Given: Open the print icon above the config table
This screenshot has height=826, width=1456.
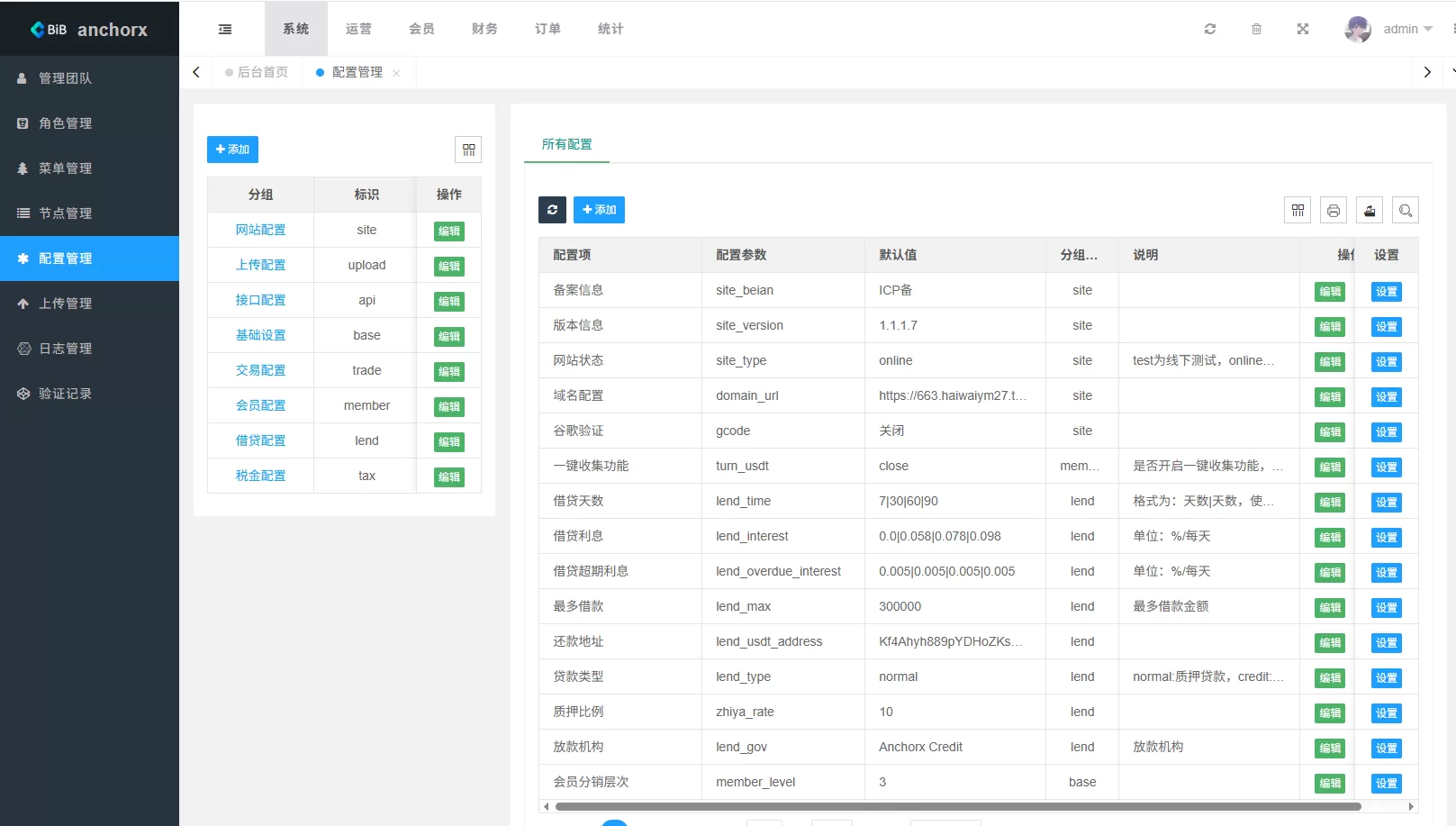Looking at the screenshot, I should pyautogui.click(x=1333, y=210).
